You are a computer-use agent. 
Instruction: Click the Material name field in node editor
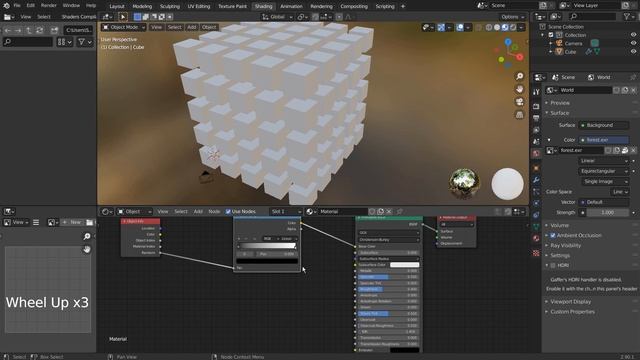[x=342, y=211]
